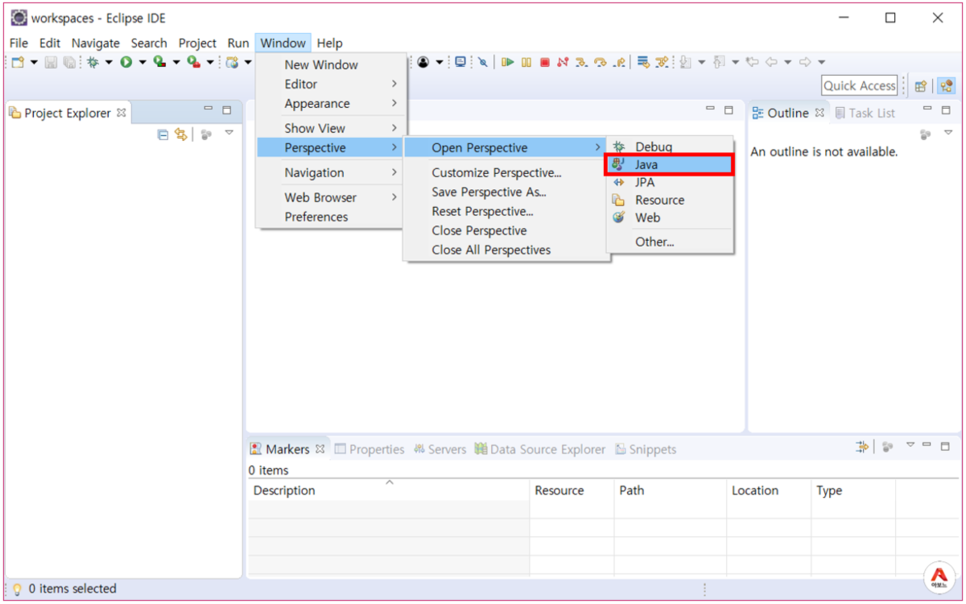Click the Step Return icon

(x=620, y=62)
